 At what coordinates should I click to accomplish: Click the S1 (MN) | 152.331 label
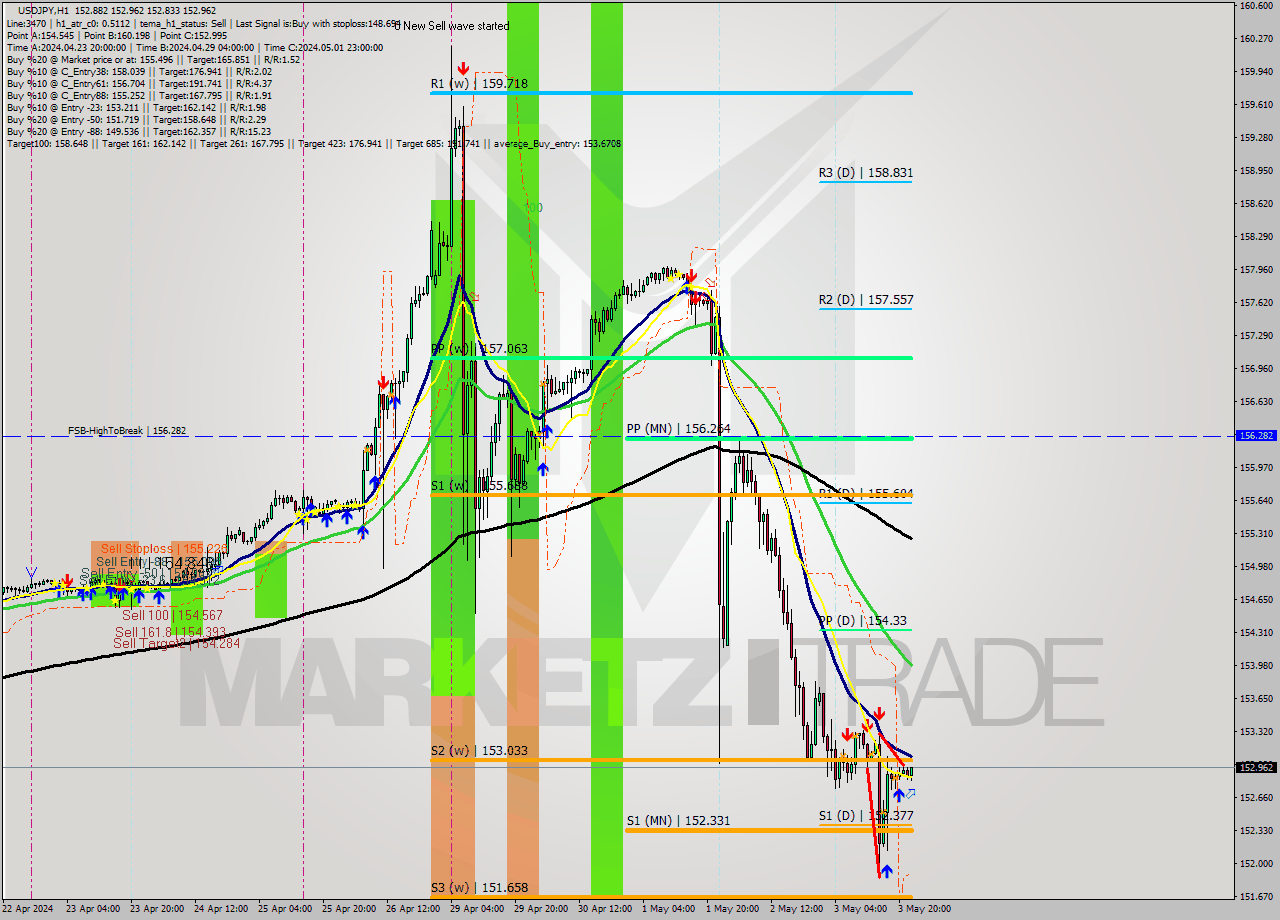click(x=678, y=821)
